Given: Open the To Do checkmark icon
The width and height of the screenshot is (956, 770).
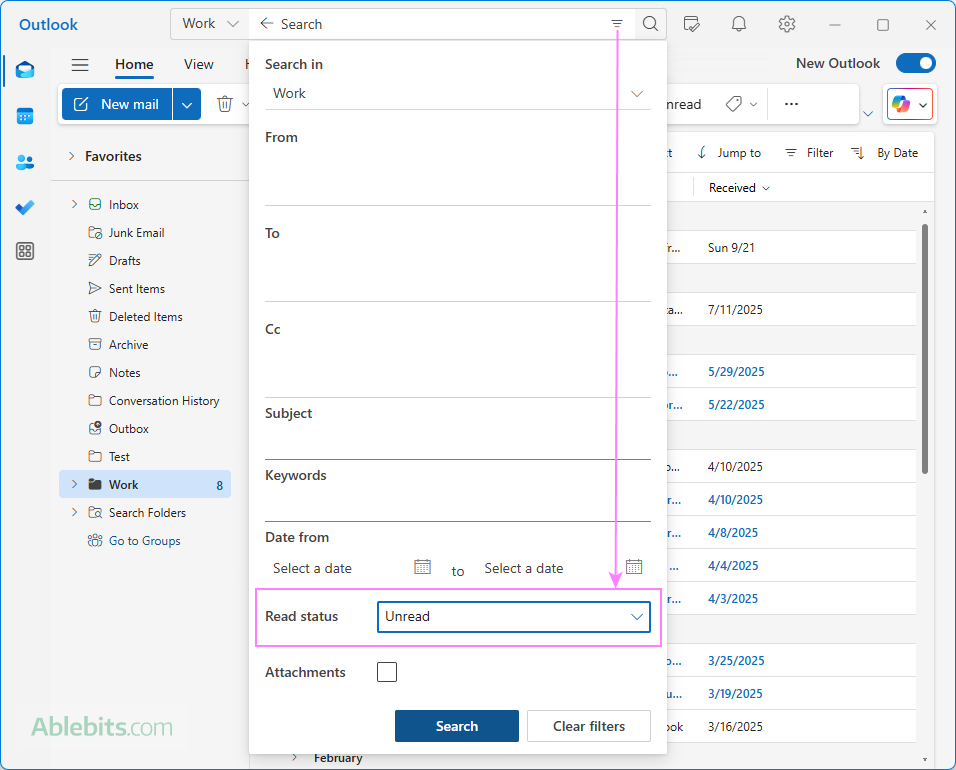Looking at the screenshot, I should tap(25, 207).
